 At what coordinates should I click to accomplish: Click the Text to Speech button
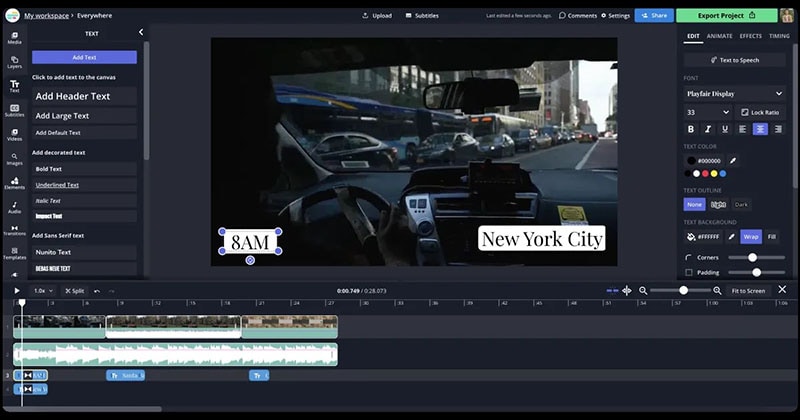(734, 60)
